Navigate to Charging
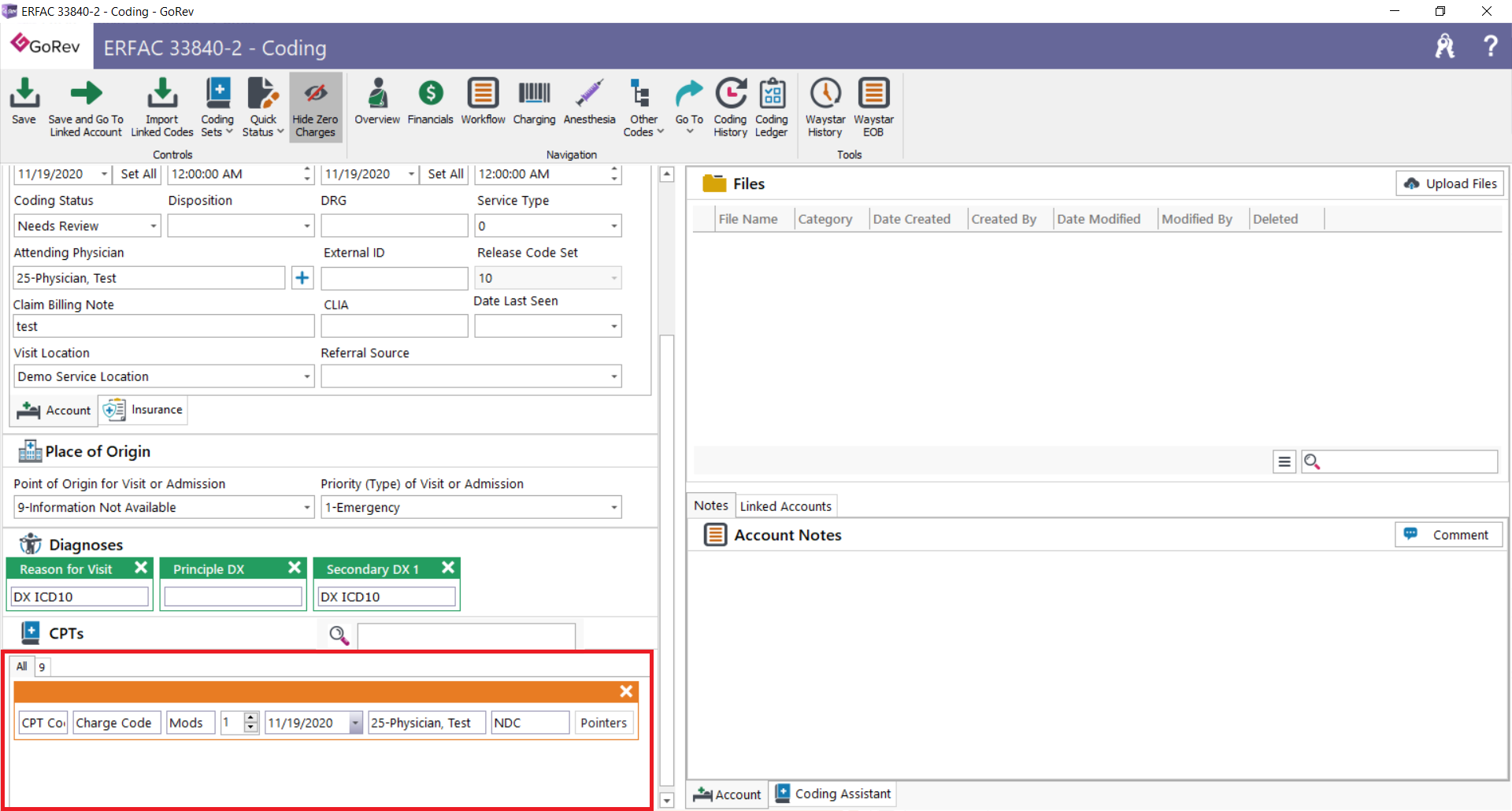1512x811 pixels. click(x=534, y=102)
